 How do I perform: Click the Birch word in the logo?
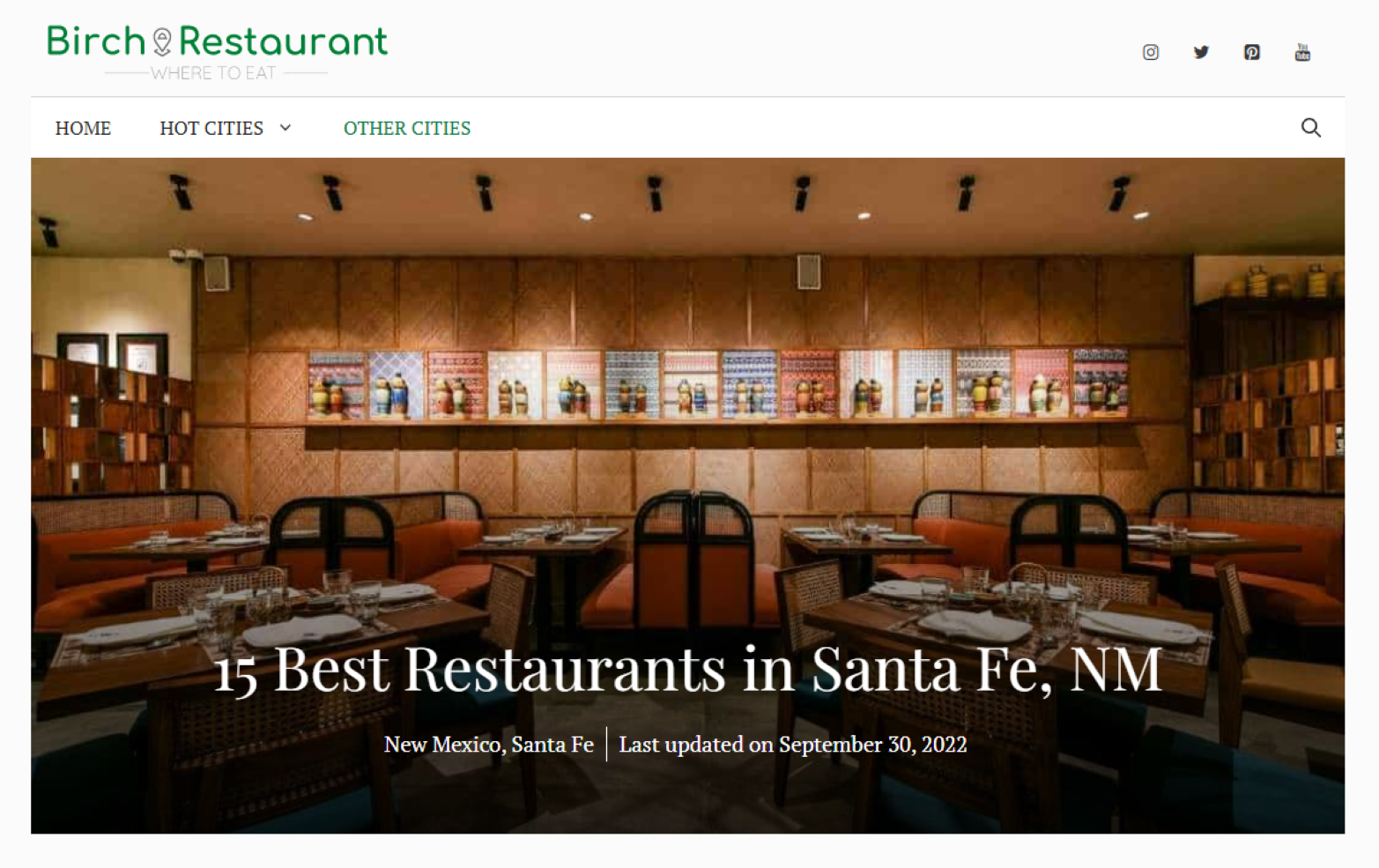[96, 41]
